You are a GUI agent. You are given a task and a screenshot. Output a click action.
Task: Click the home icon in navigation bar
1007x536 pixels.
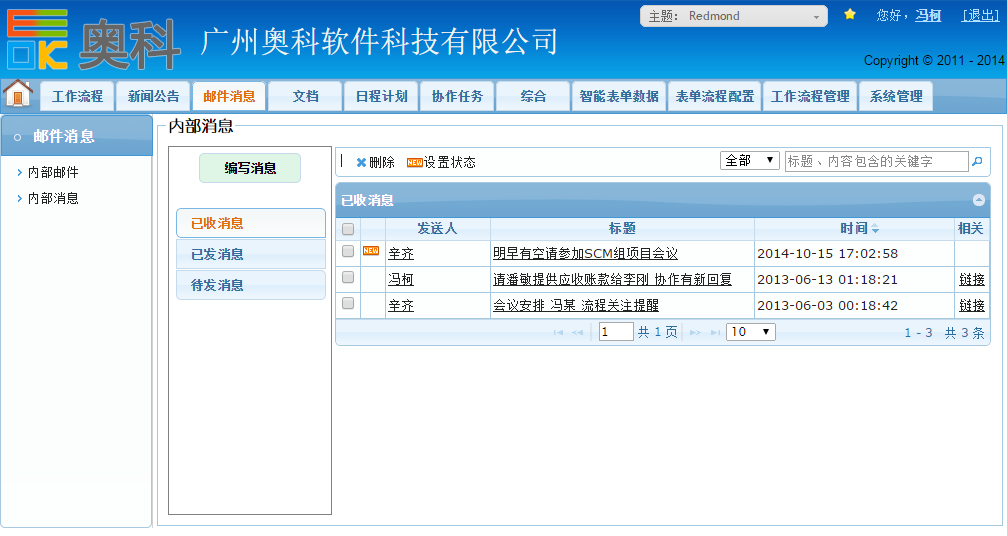click(x=18, y=95)
